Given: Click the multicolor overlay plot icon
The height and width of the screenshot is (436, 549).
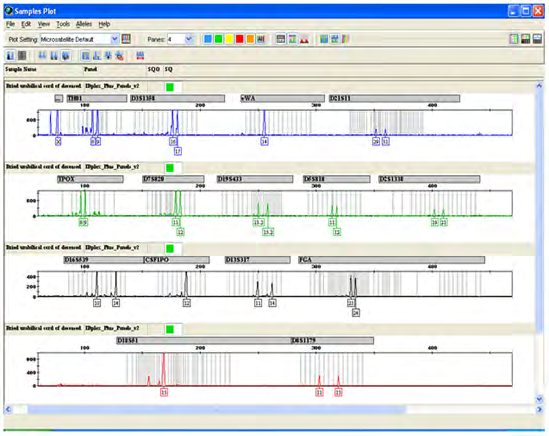Looking at the screenshot, I should 345,39.
